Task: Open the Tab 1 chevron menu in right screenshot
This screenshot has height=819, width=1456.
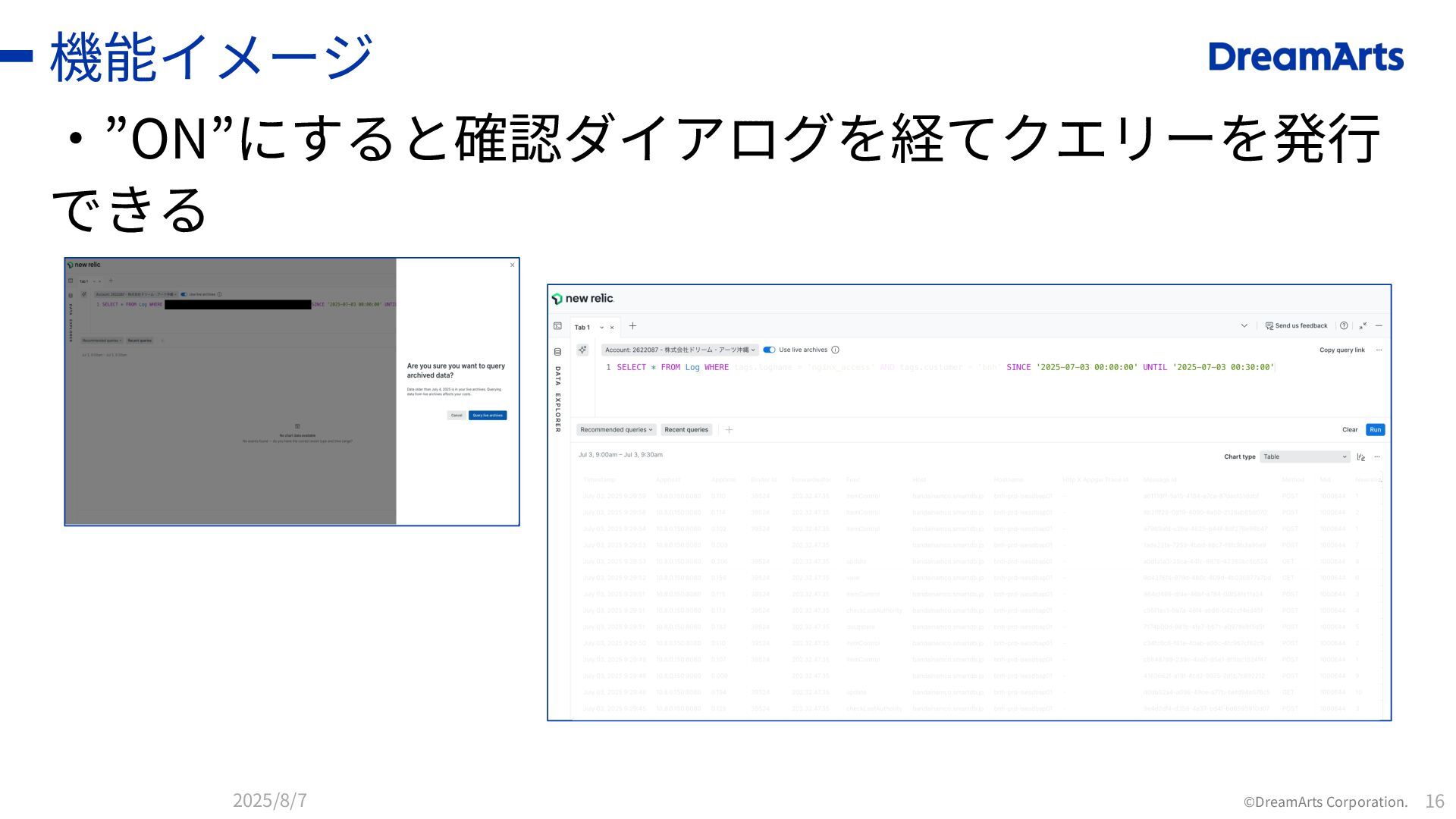Action: (x=602, y=328)
